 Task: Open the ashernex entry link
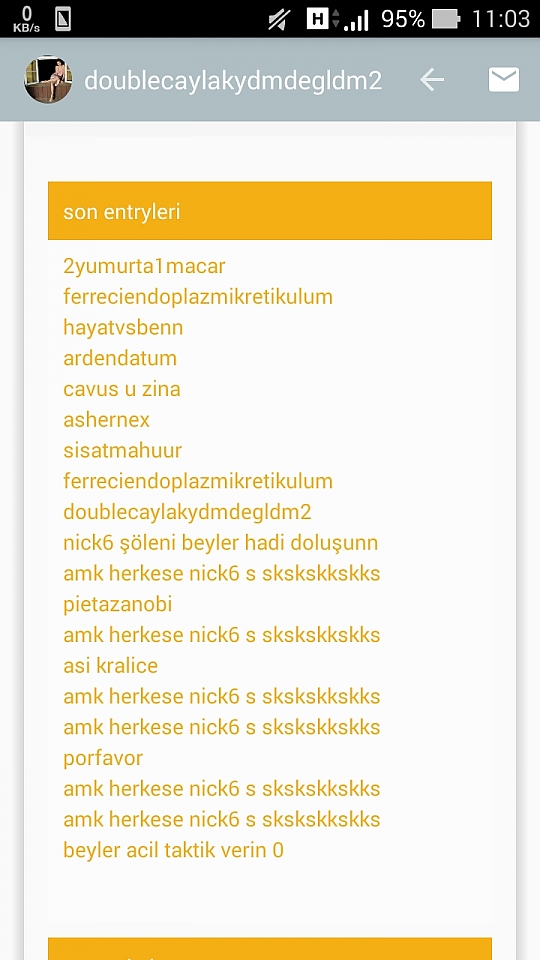tap(107, 420)
